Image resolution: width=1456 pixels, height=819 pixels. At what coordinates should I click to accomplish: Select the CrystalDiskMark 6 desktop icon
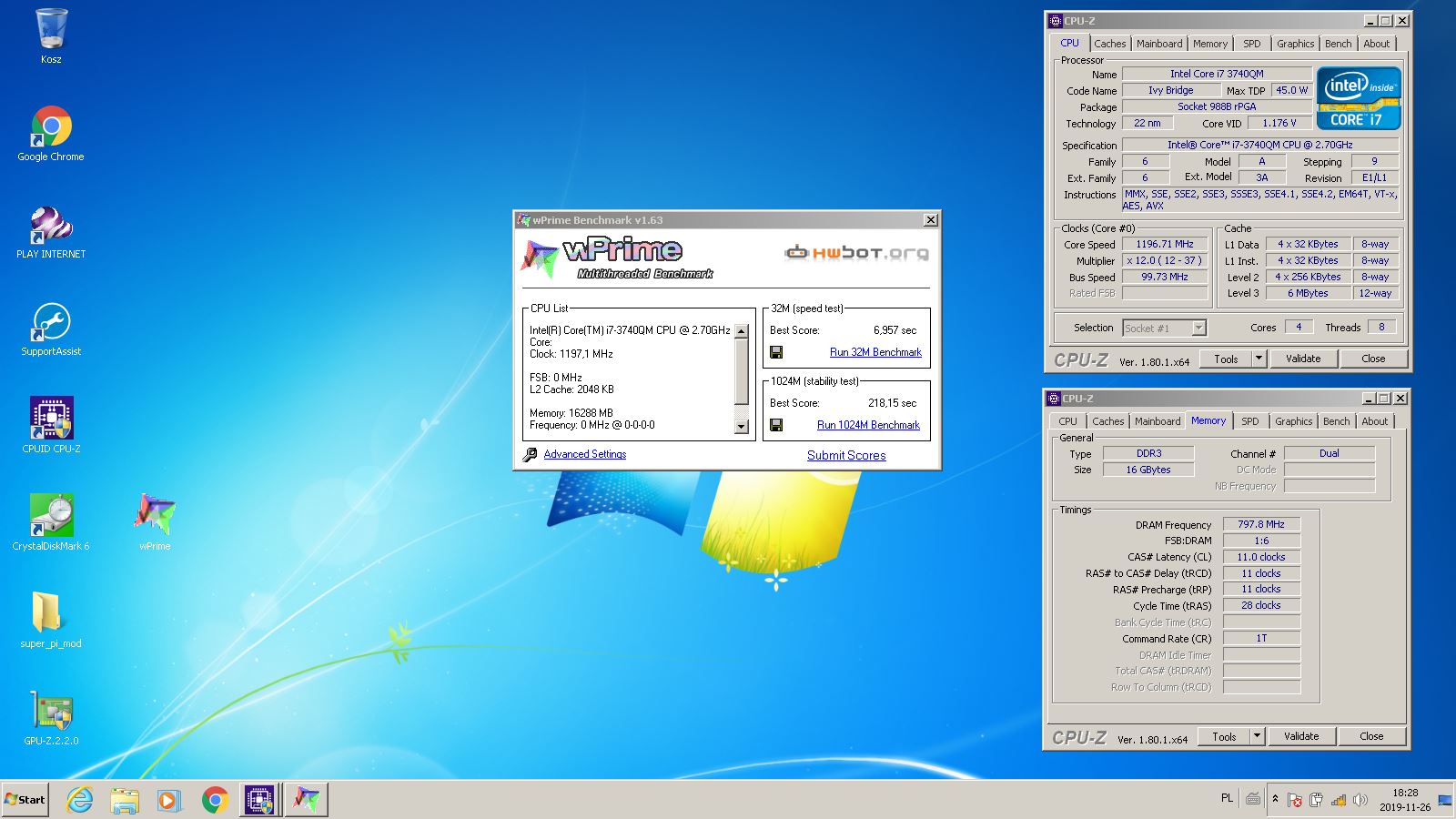click(x=51, y=523)
